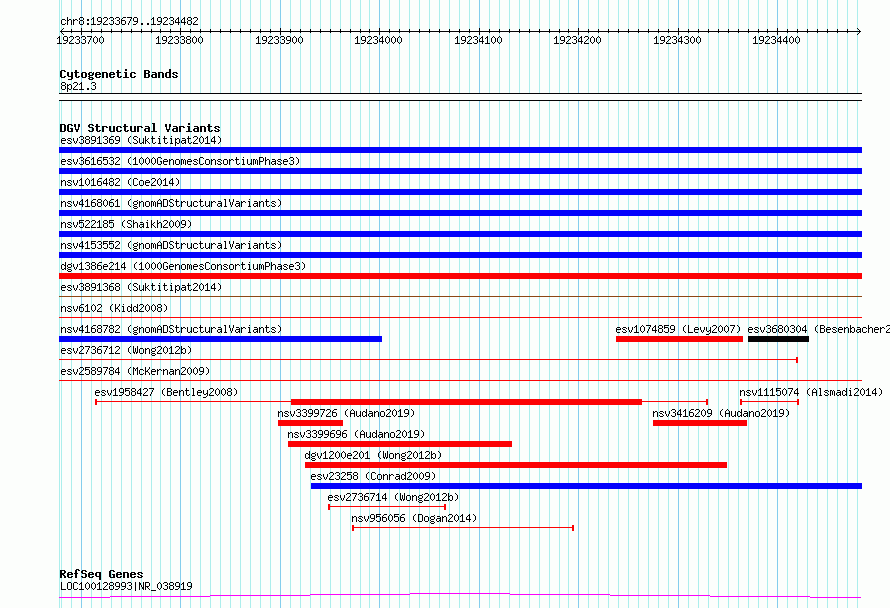This screenshot has width=890, height=608.
Task: Click the blue bar below esv23258 (Conrad2009)
Action: pos(586,486)
